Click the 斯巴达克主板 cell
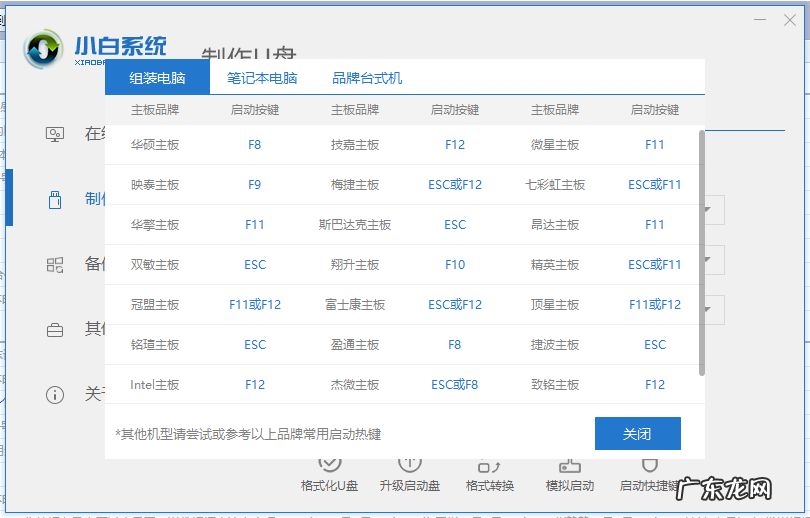This screenshot has width=810, height=518. 355,225
